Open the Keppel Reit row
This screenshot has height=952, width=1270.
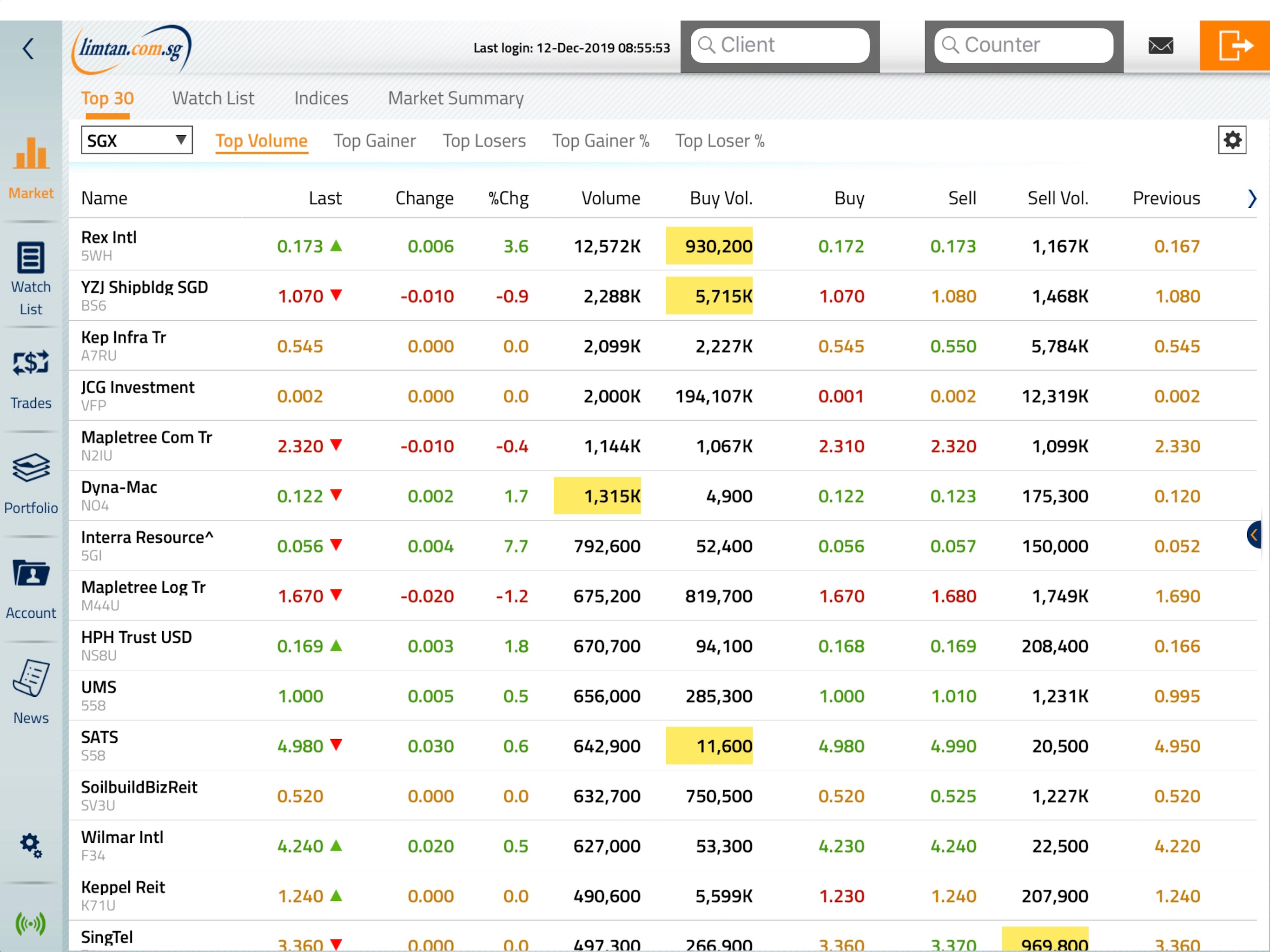[x=662, y=894]
